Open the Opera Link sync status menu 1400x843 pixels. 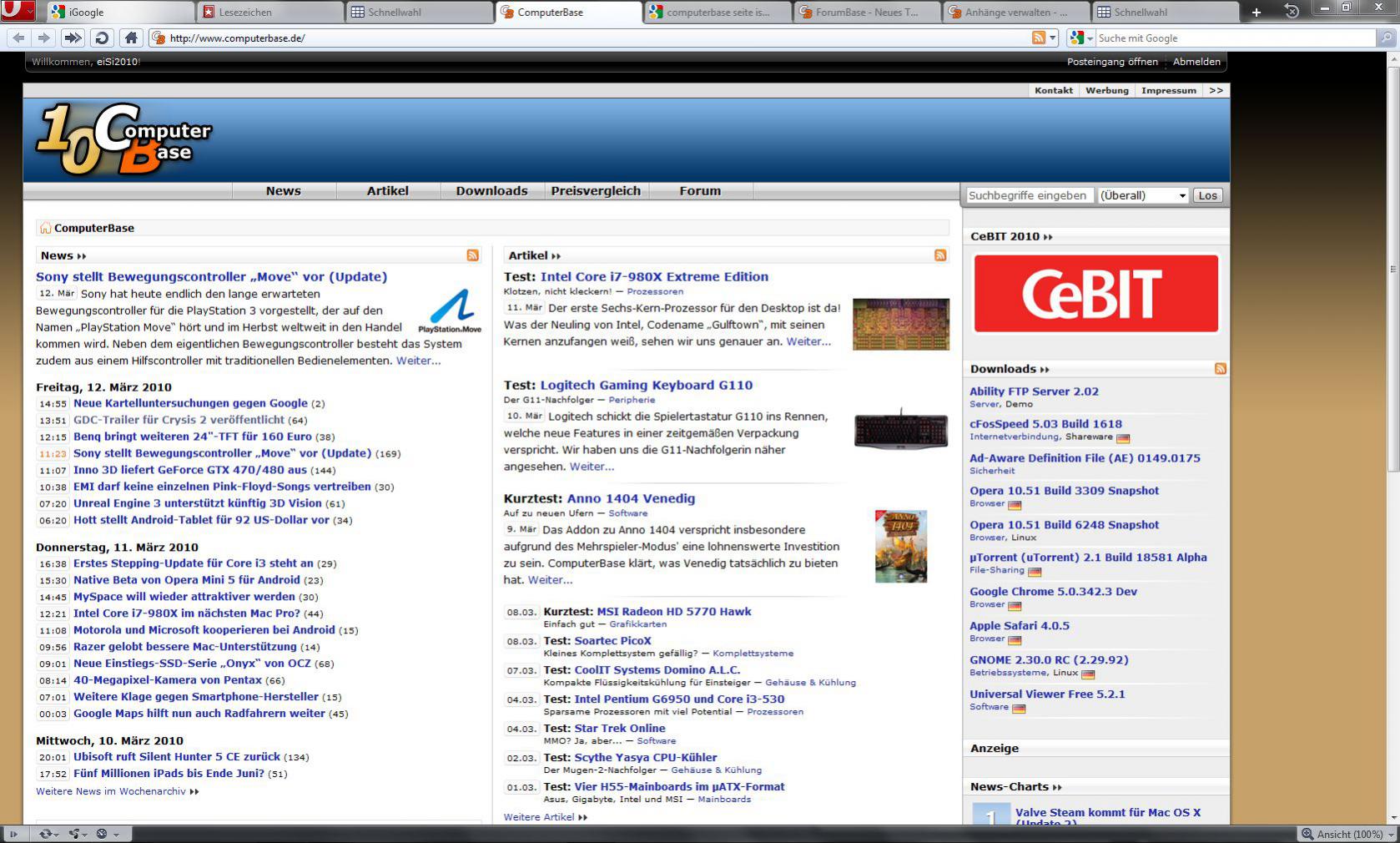(49, 834)
